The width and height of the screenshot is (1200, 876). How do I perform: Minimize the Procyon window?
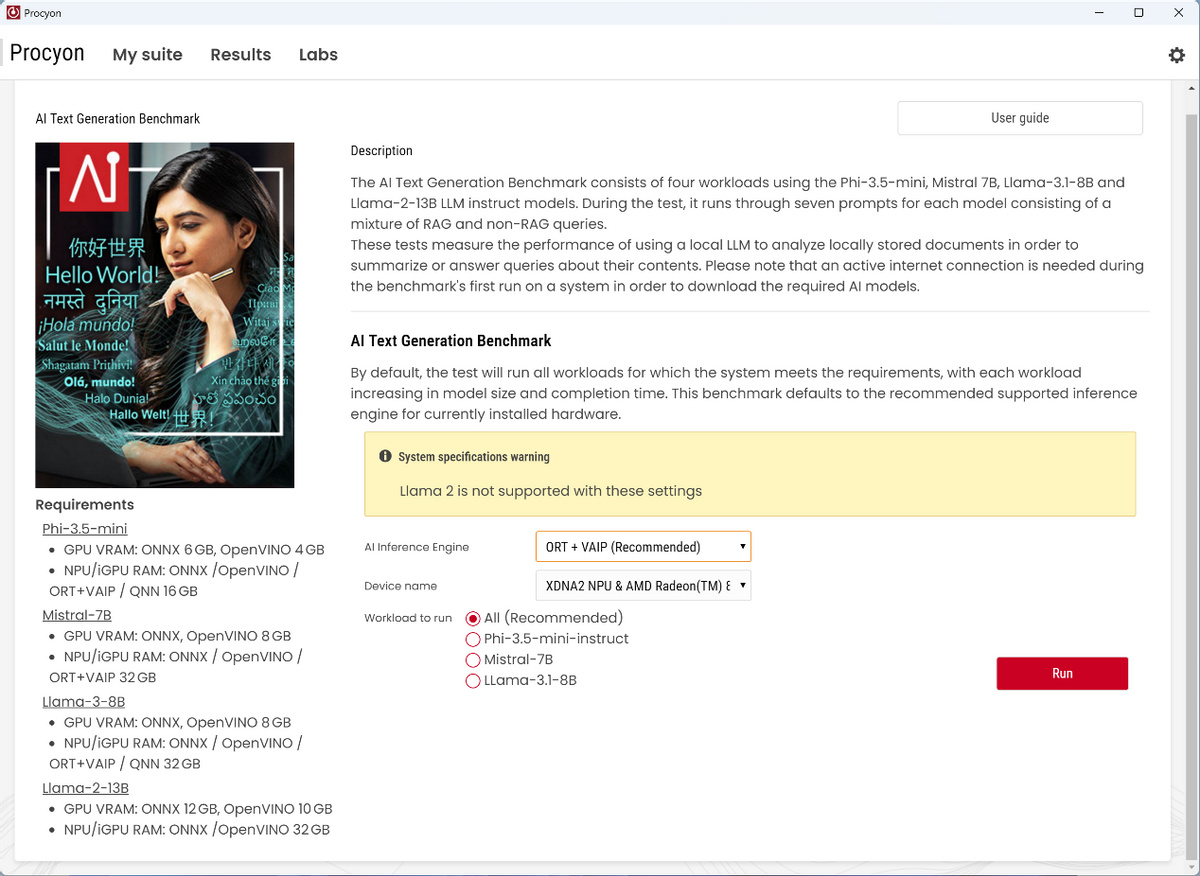tap(1101, 12)
